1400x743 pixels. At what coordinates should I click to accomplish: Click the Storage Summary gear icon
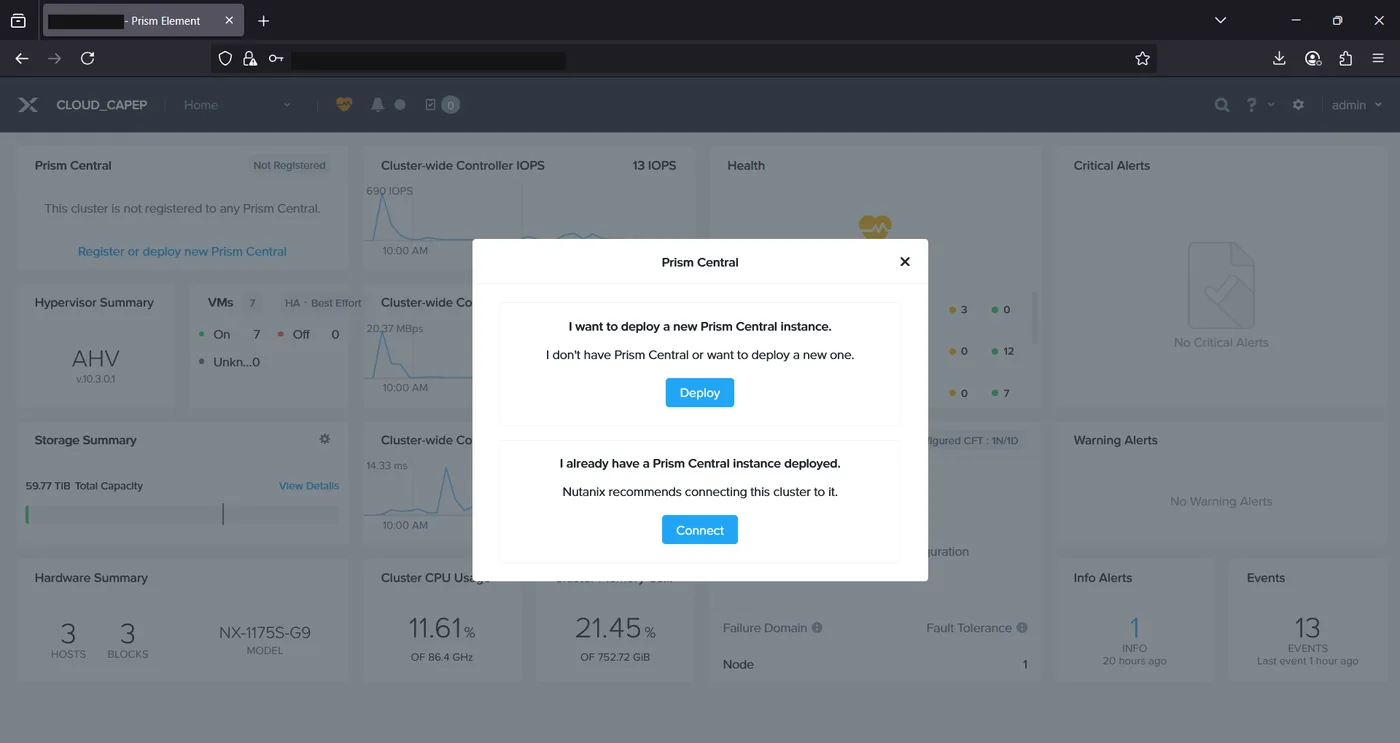coord(325,439)
